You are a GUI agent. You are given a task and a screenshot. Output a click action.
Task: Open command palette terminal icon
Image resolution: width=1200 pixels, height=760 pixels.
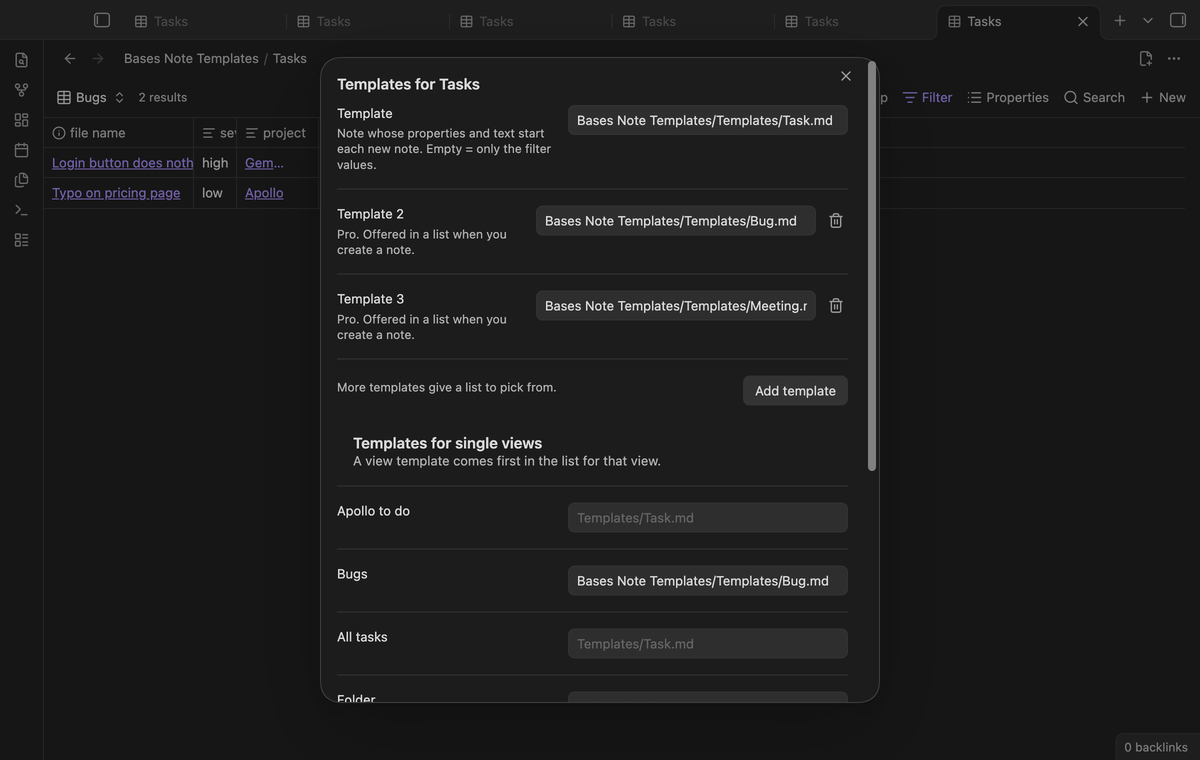(x=21, y=210)
